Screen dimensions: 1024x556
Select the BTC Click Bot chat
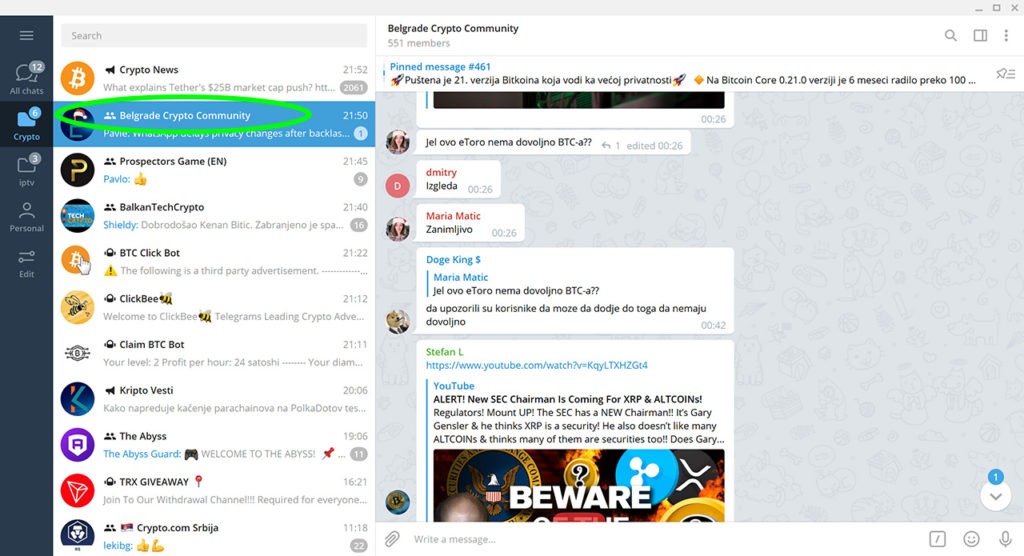(x=214, y=261)
